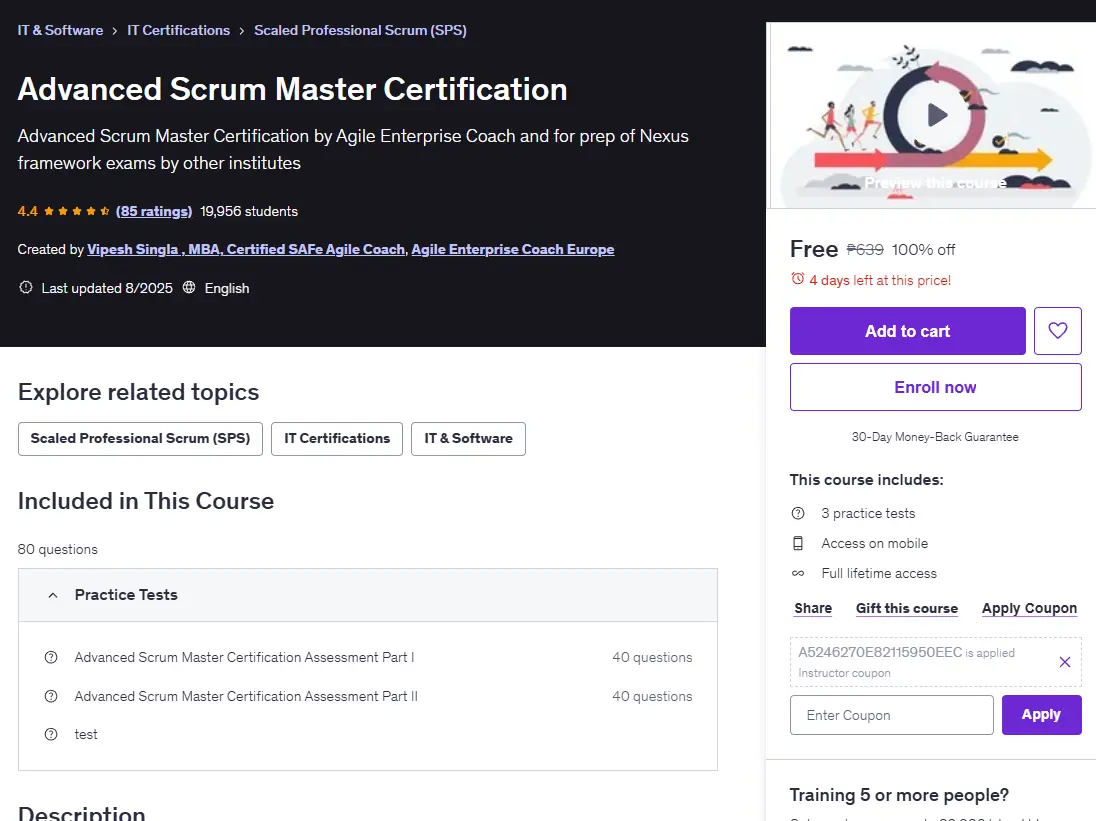Click the 'Free' price label
1096x821 pixels.
coord(814,249)
